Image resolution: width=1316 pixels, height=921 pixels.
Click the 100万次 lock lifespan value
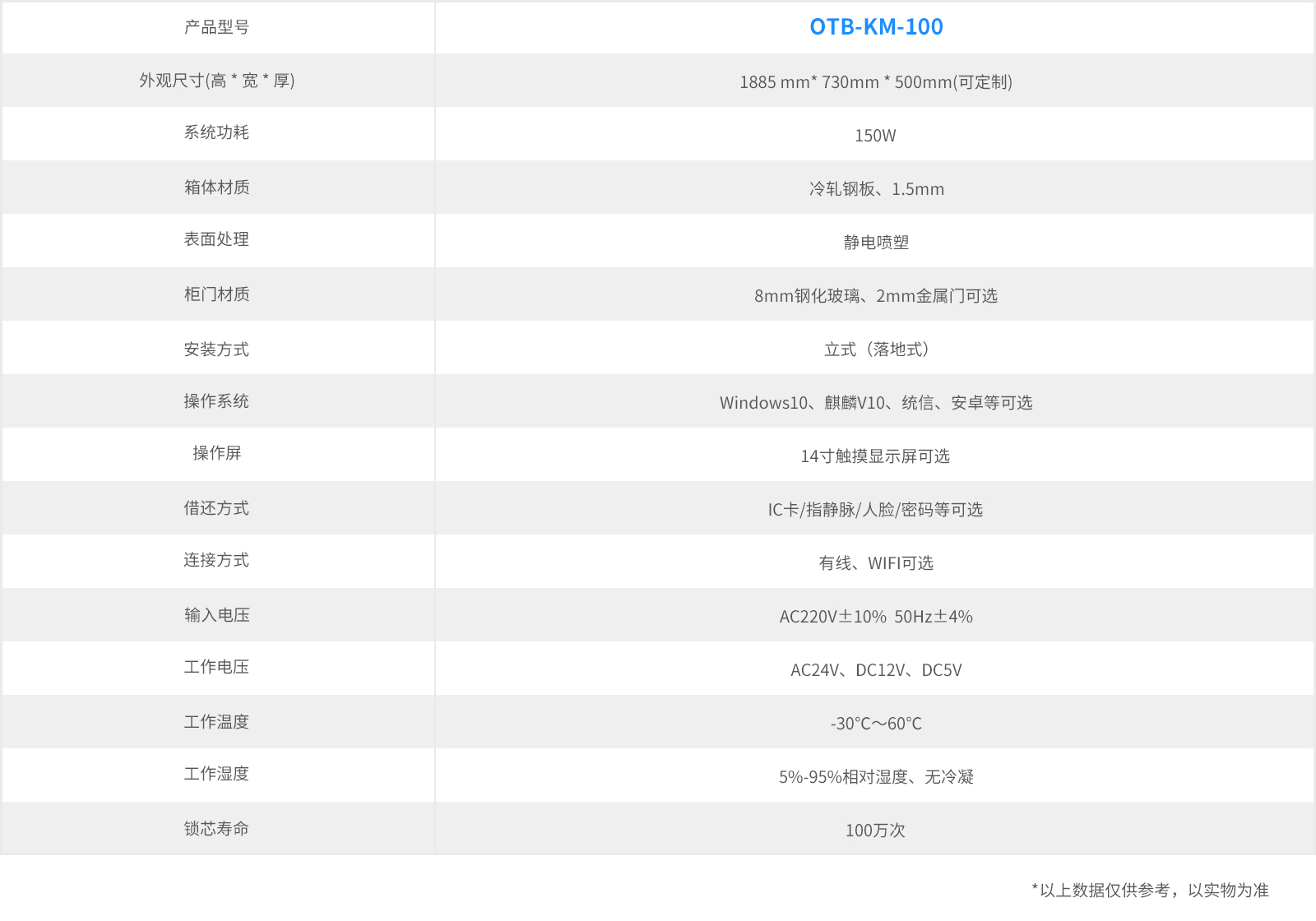point(875,831)
